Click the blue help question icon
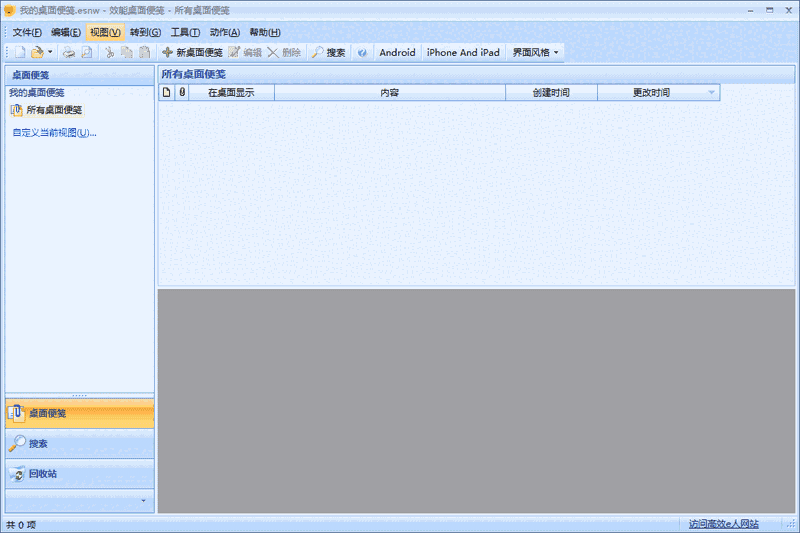The width and height of the screenshot is (800, 533). click(x=362, y=53)
